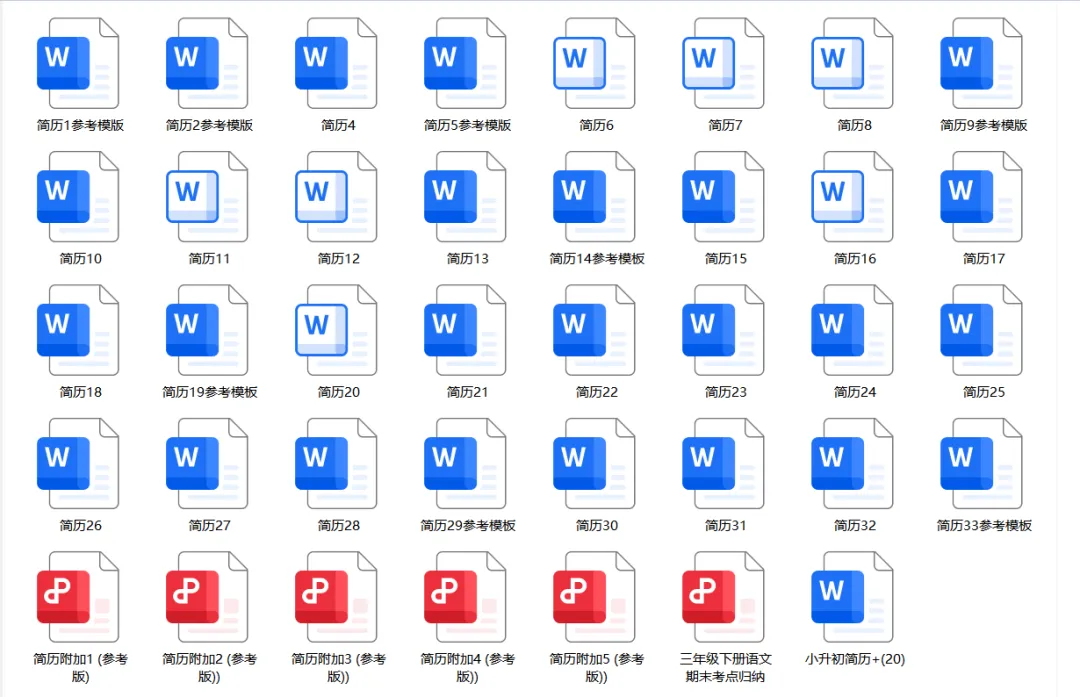The height and width of the screenshot is (697, 1080).
Task: Select the 简历29参考模板 document icon
Action: [x=465, y=464]
